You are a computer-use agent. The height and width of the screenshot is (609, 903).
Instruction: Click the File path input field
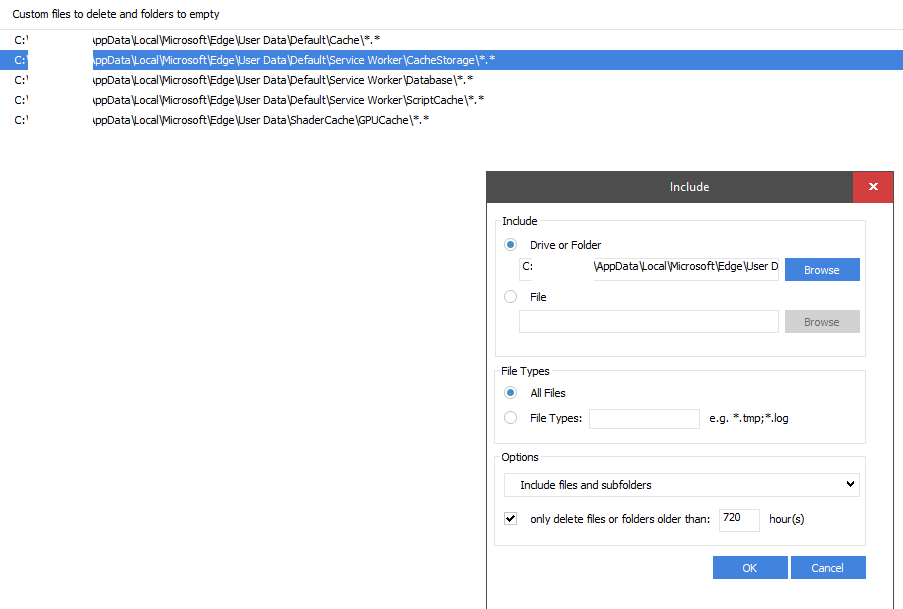click(648, 322)
